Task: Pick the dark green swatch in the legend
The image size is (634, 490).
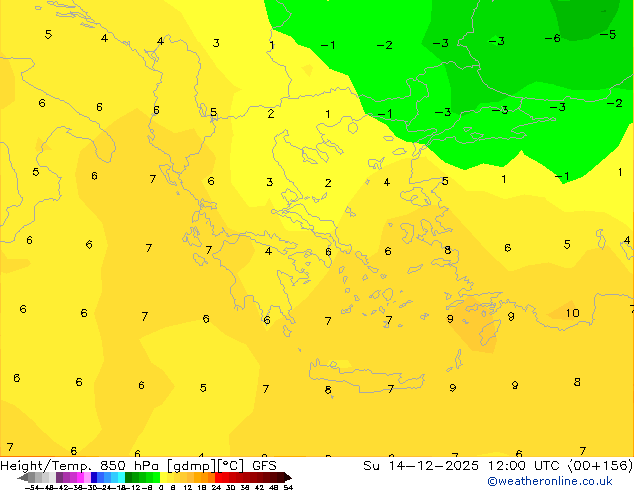Action: click(x=129, y=477)
